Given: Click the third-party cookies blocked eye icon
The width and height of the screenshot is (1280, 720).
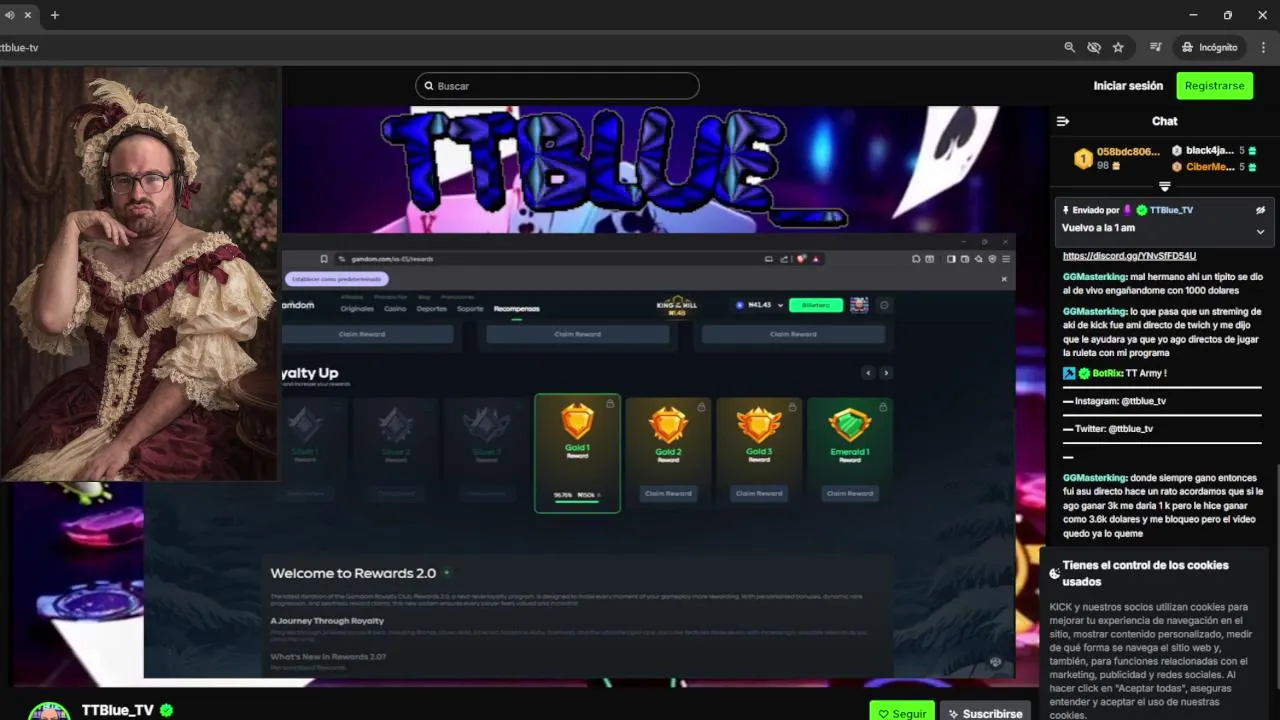Looking at the screenshot, I should click(x=1094, y=47).
